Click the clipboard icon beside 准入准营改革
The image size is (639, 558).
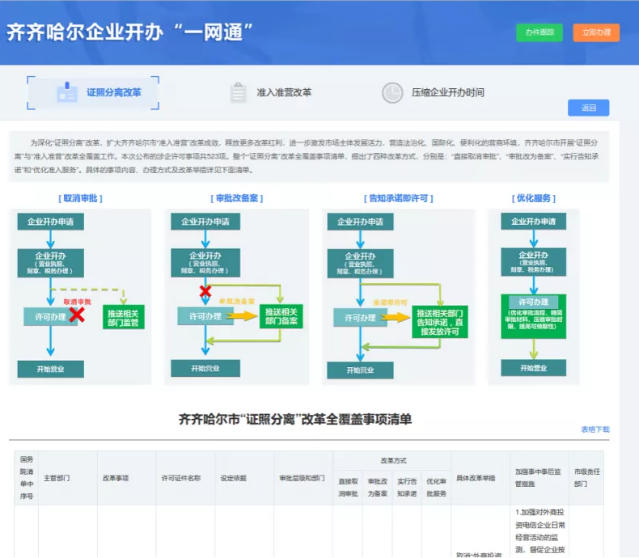237,93
